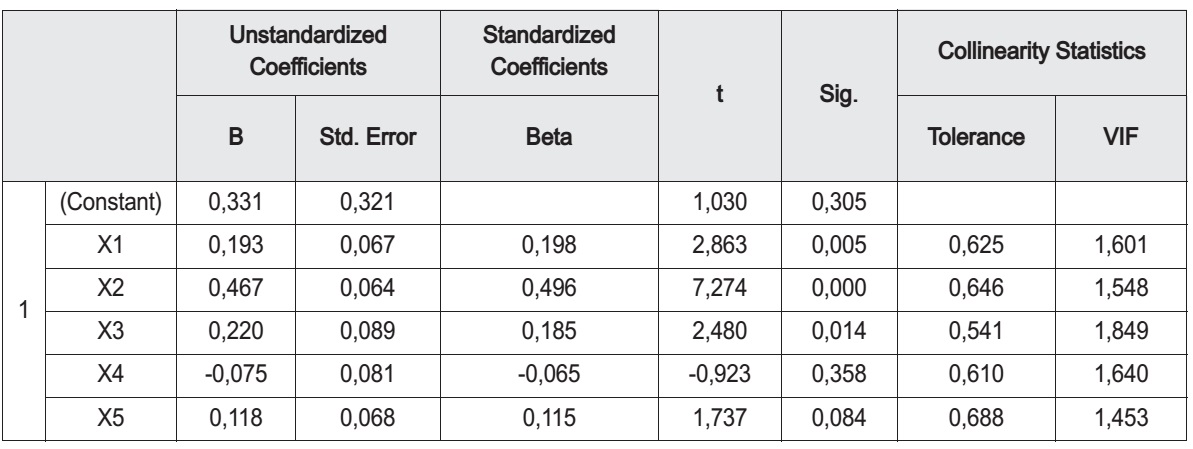Click the X1 Tolerance value 0,625
The image size is (1193, 449).
click(x=976, y=245)
